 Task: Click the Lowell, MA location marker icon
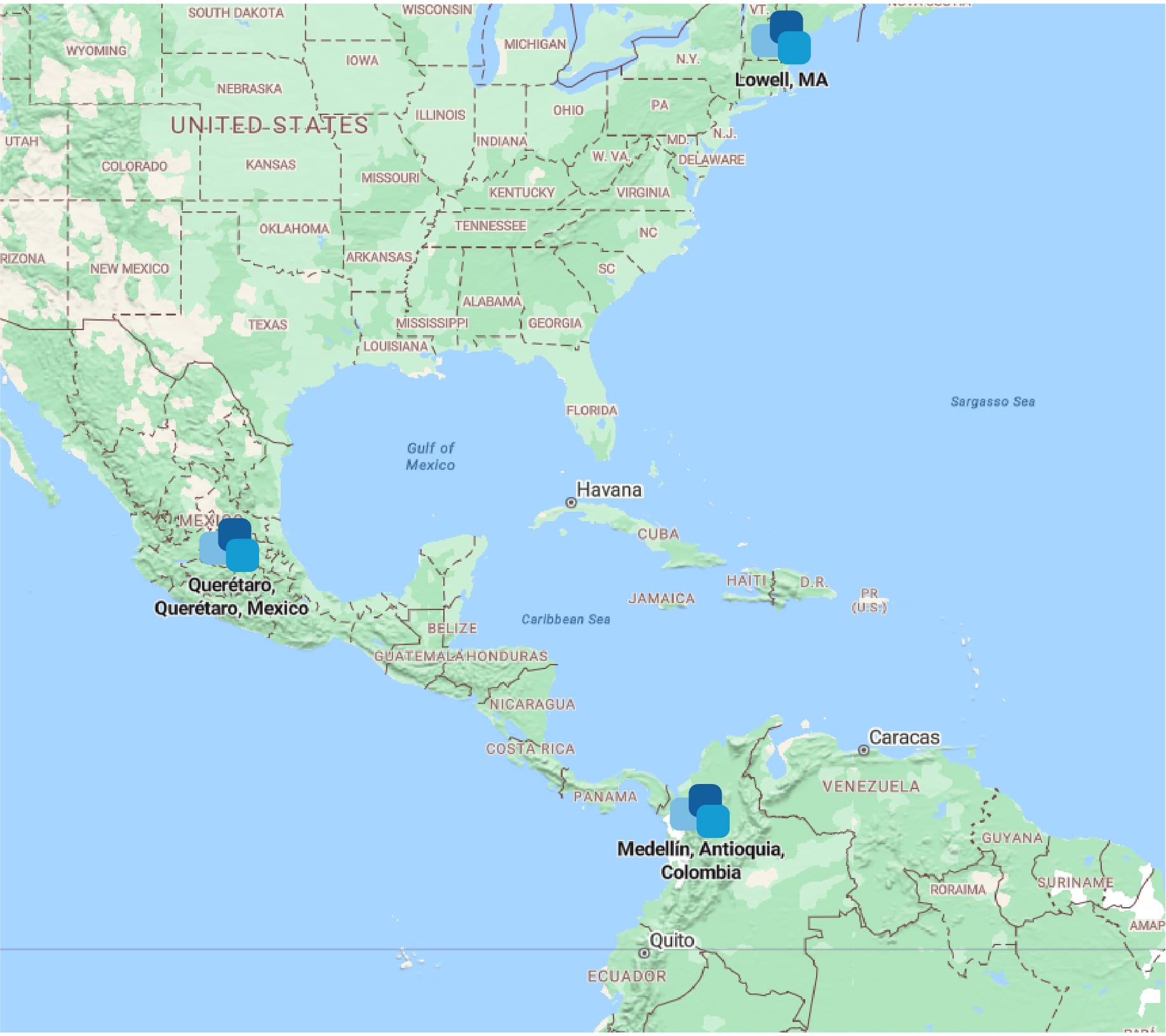782,38
